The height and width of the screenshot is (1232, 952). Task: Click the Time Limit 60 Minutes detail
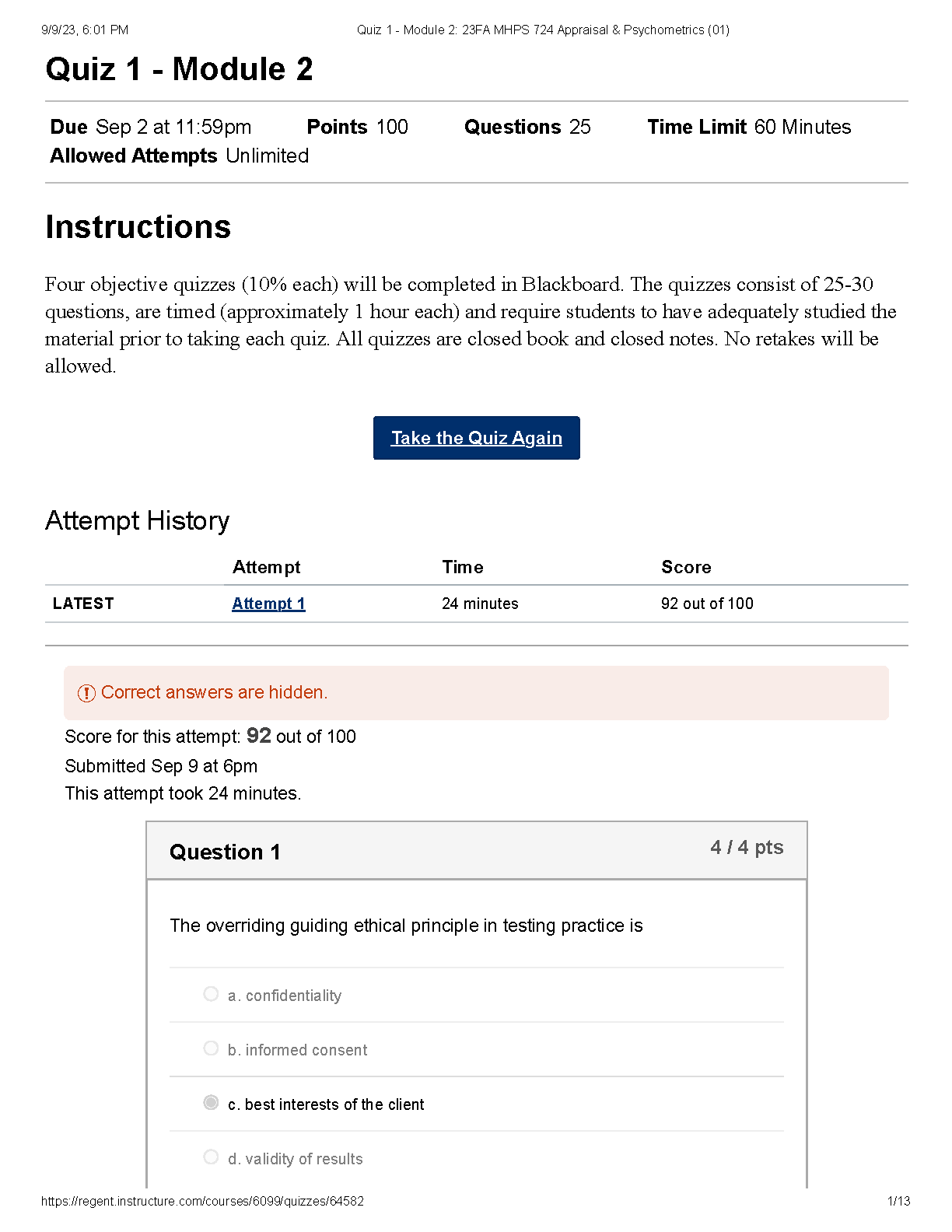(x=749, y=127)
